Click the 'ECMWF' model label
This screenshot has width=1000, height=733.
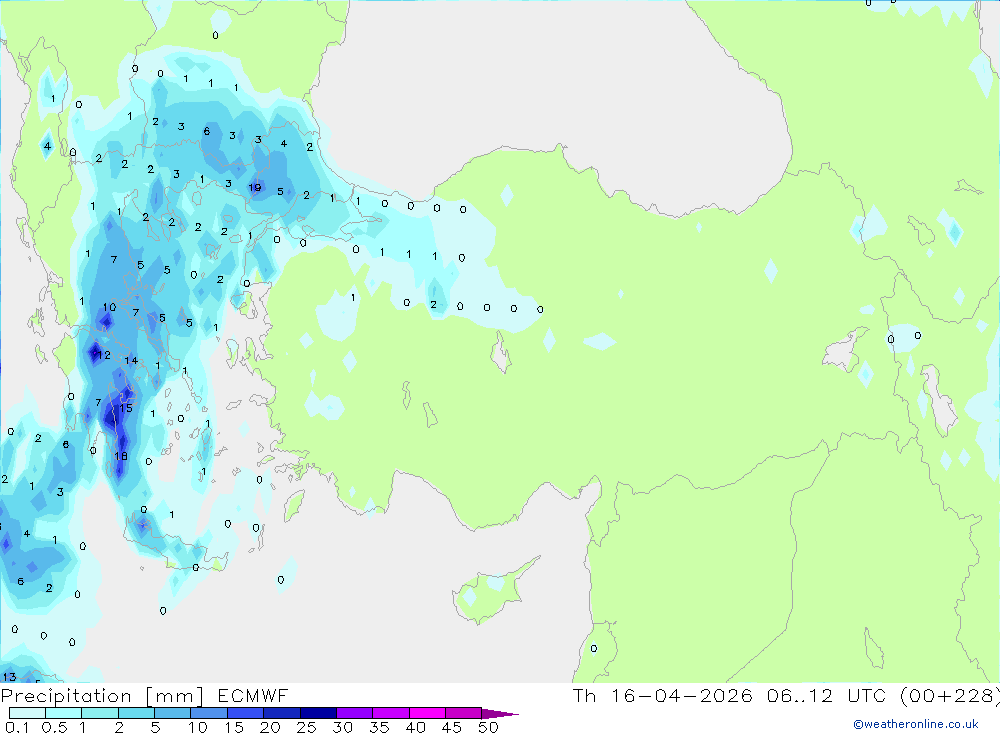253,695
